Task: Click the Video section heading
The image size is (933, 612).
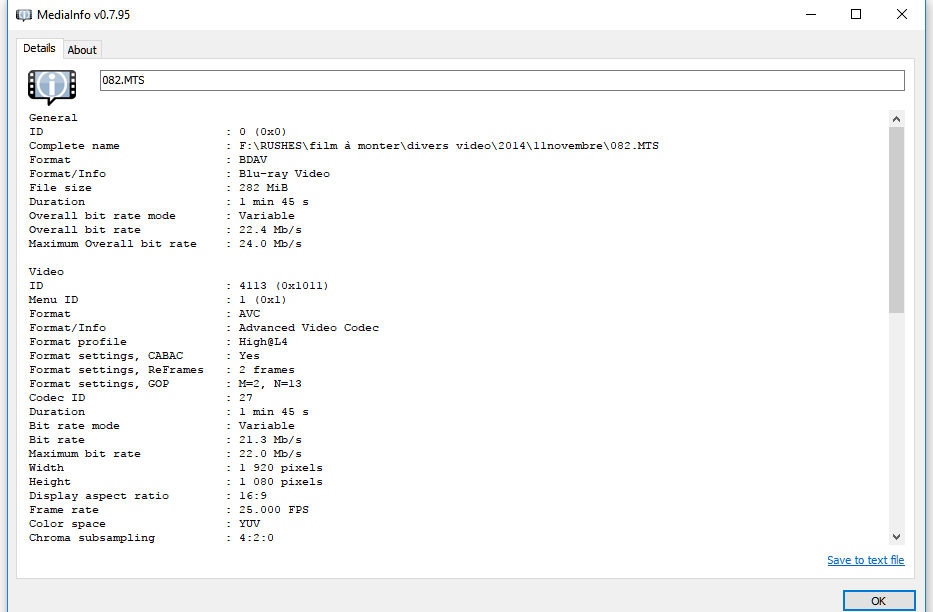Action: tap(46, 272)
